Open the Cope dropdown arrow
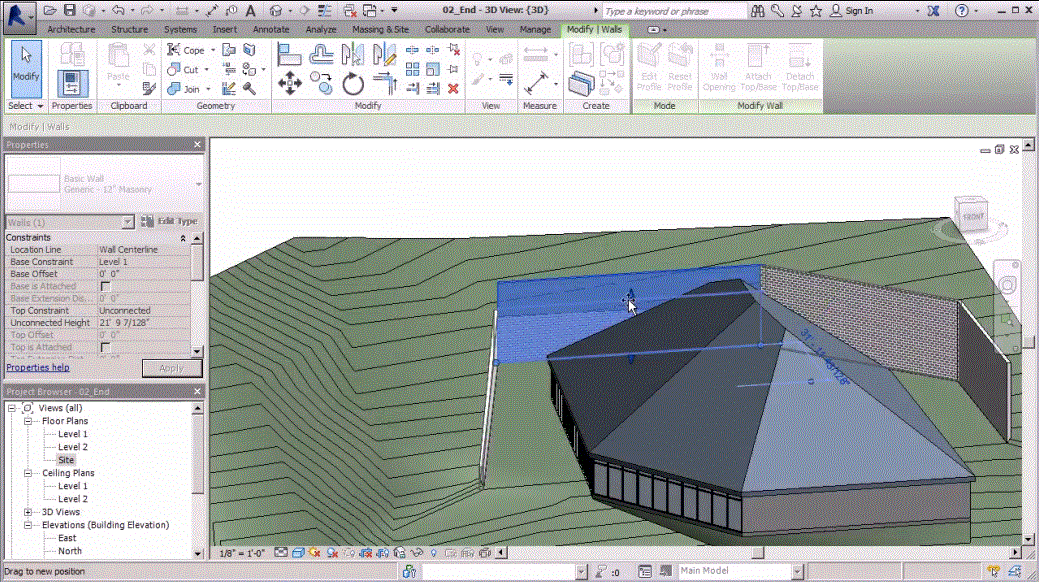1039x582 pixels. [213, 50]
